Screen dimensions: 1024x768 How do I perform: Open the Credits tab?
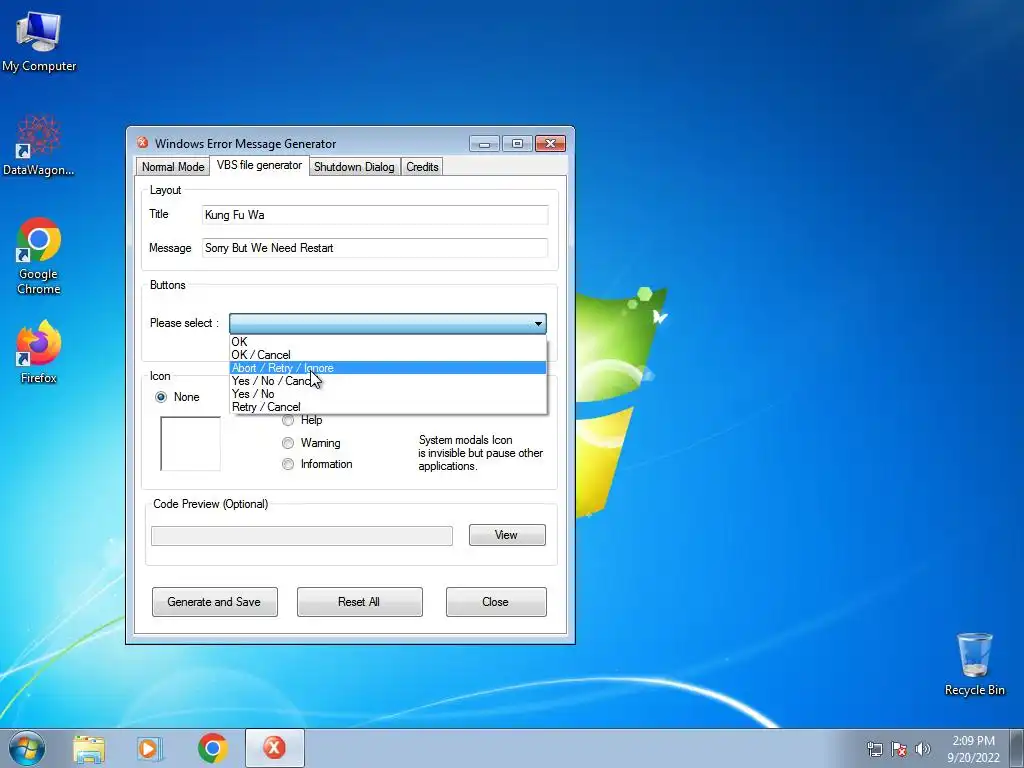click(422, 167)
